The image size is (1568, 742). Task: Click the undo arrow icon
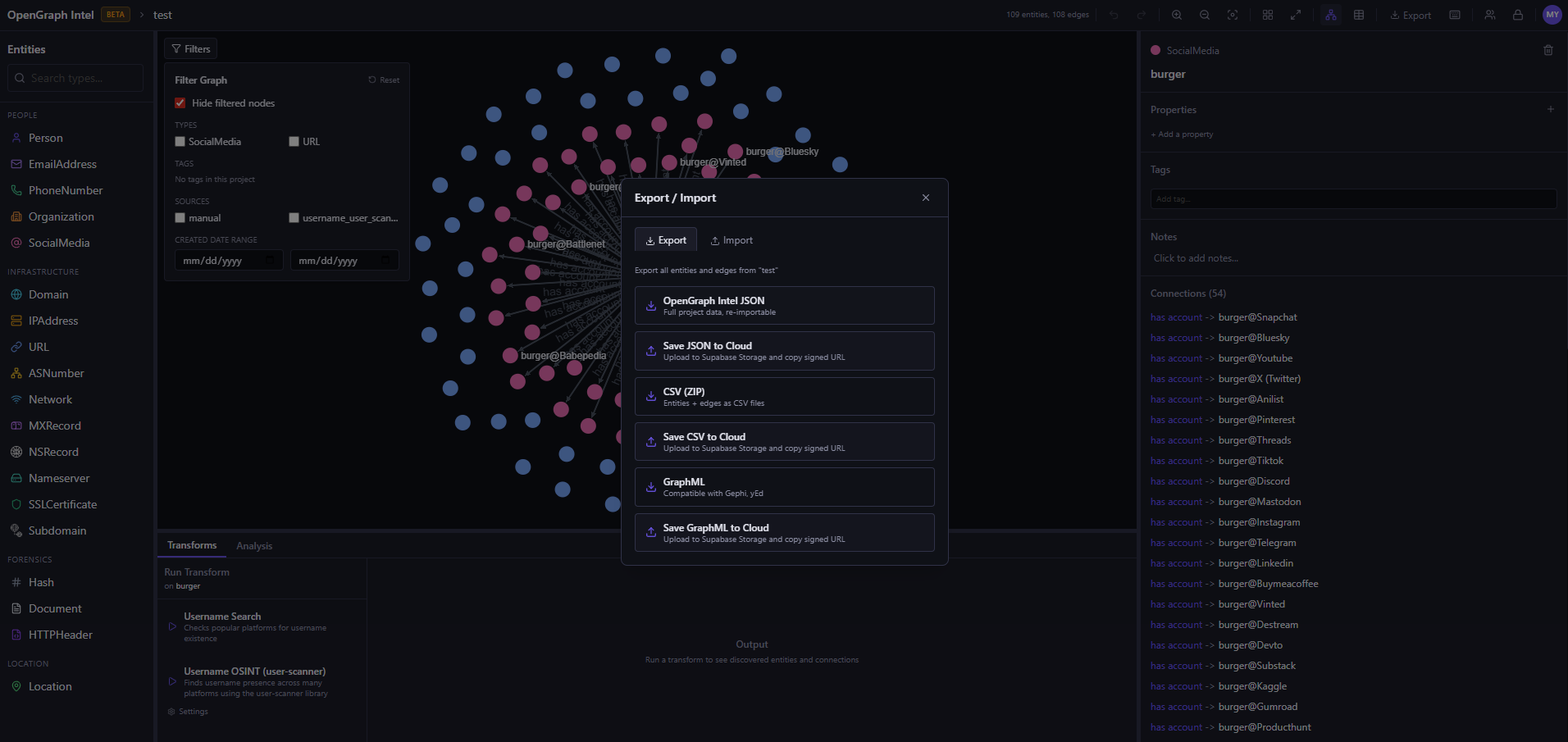(x=1114, y=15)
